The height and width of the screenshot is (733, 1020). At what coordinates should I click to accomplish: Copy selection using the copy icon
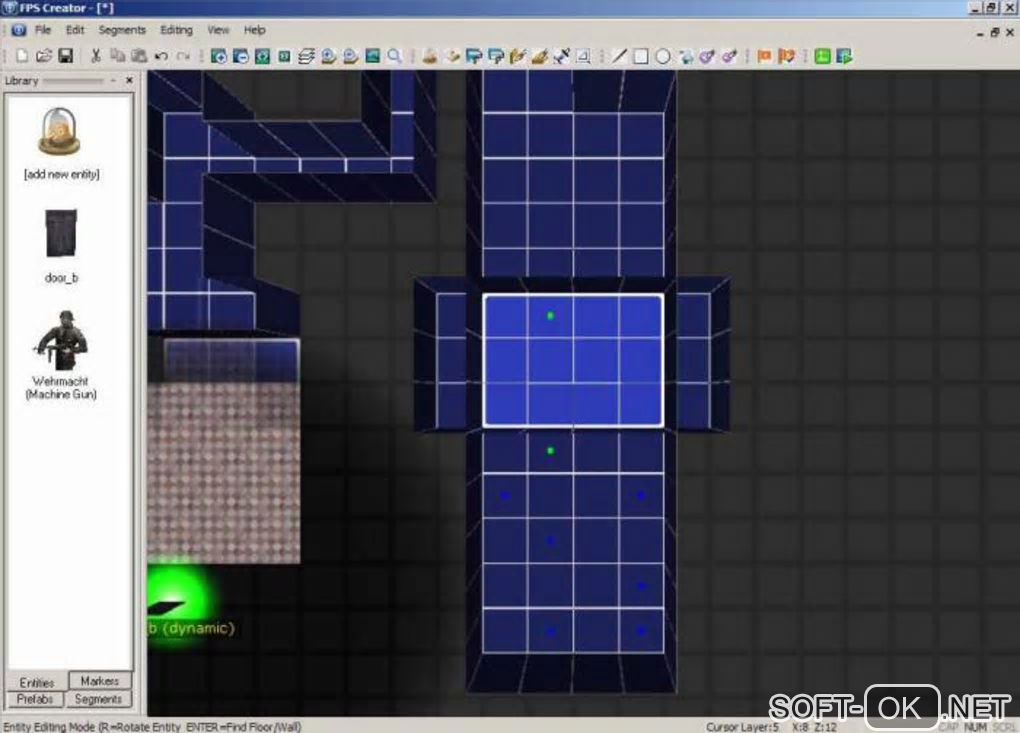[x=118, y=56]
